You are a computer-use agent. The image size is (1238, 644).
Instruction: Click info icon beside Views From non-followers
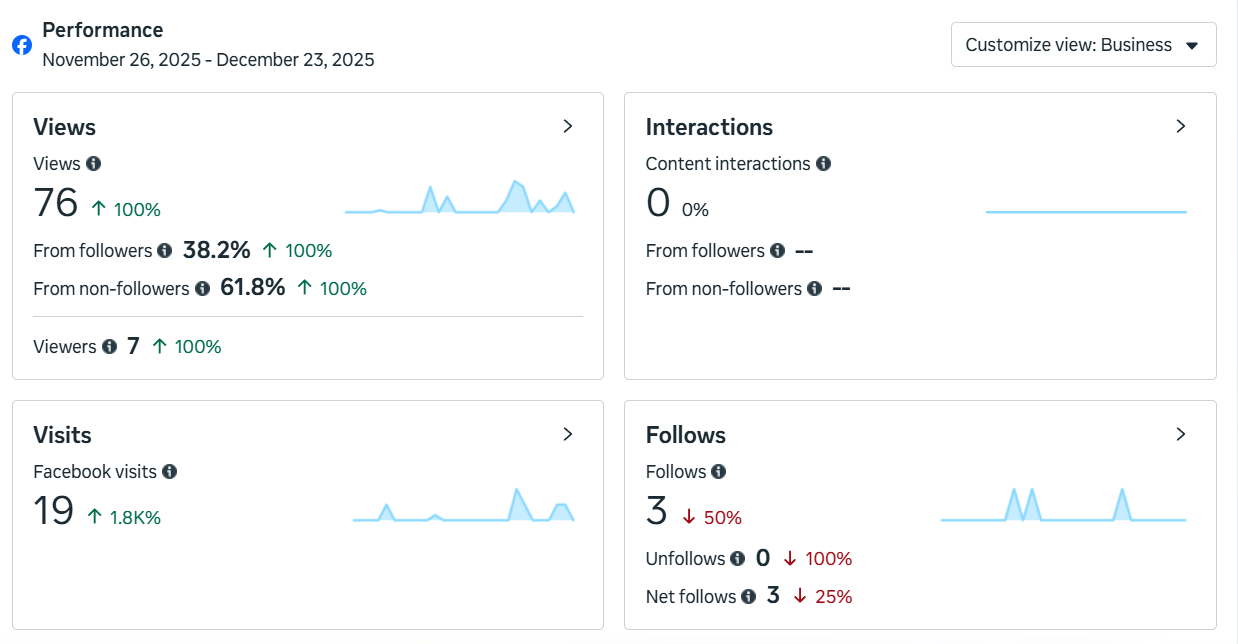(x=202, y=288)
